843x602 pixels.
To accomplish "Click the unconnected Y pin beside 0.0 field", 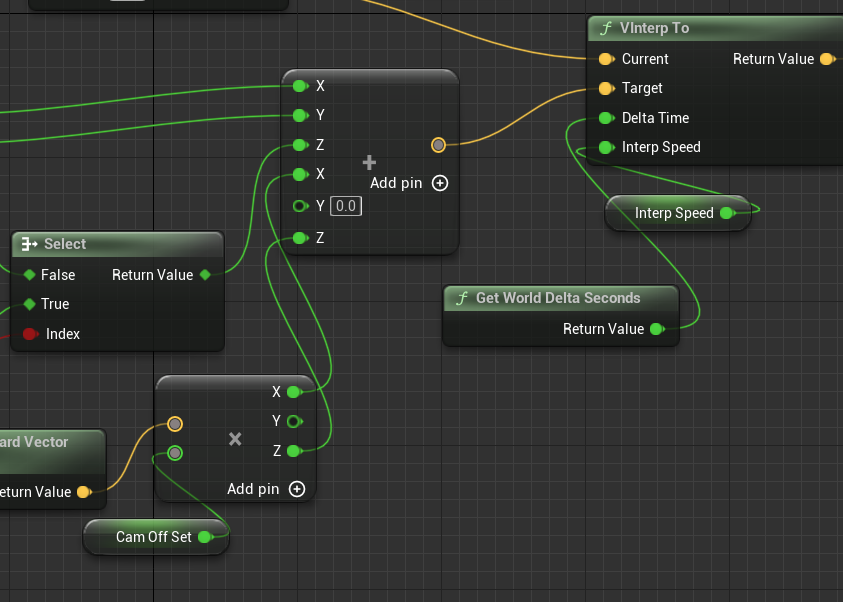I will [x=300, y=206].
